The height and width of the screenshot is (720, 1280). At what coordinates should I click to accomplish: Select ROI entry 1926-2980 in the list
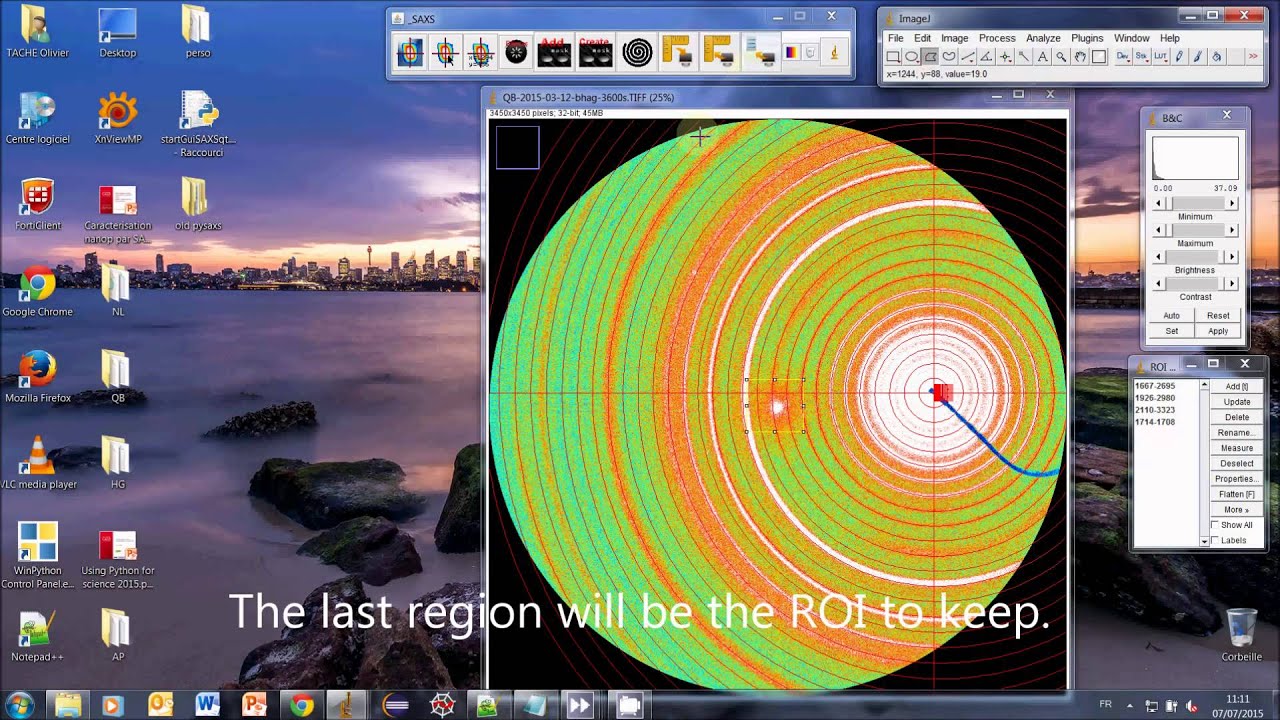click(1166, 398)
